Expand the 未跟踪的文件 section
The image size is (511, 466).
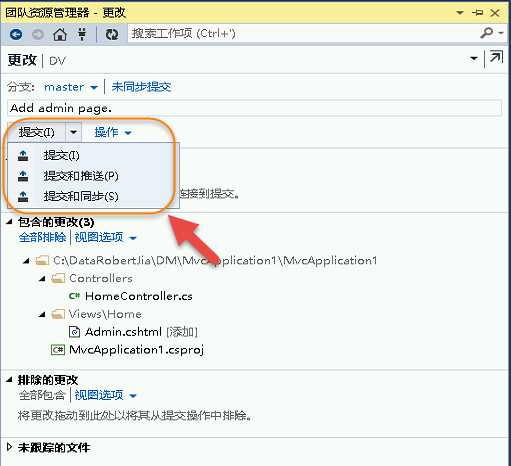(9, 447)
